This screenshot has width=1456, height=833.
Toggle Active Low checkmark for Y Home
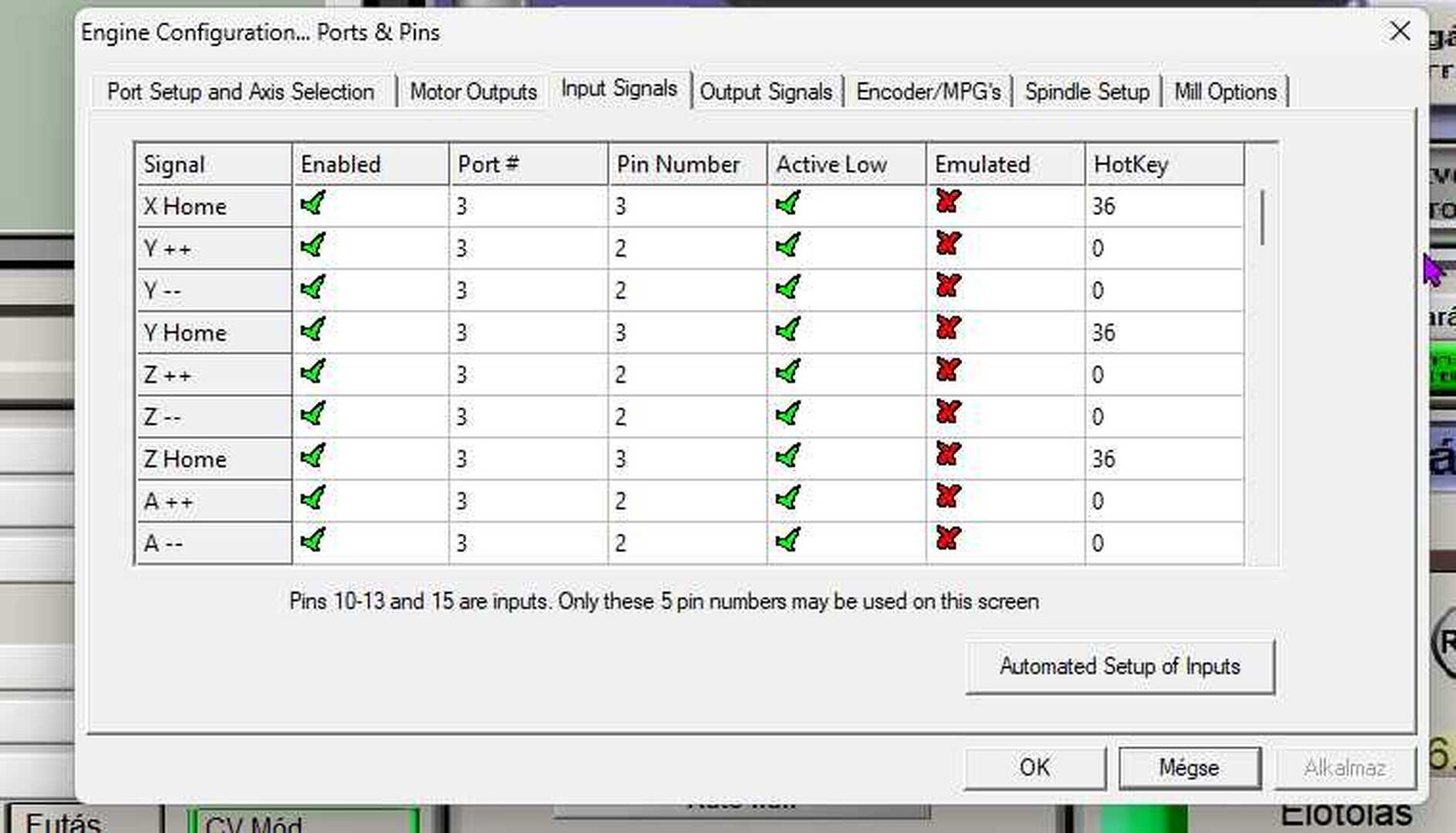(x=788, y=331)
